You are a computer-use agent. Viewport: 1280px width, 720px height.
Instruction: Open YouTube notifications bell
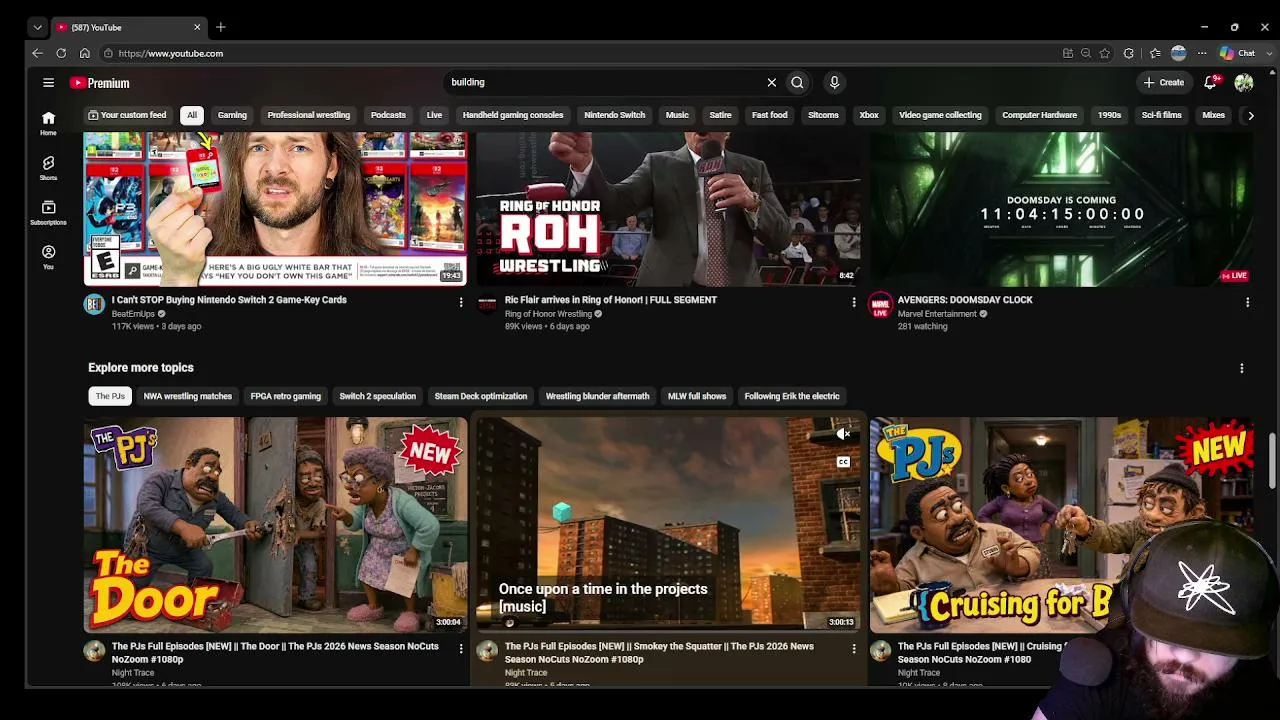(x=1211, y=83)
